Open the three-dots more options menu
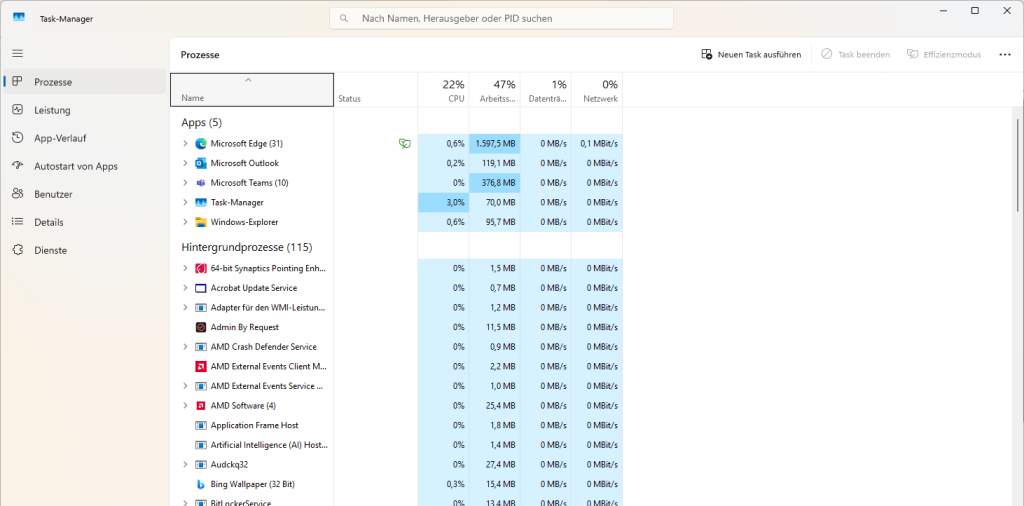Viewport: 1024px width, 506px height. [1005, 55]
